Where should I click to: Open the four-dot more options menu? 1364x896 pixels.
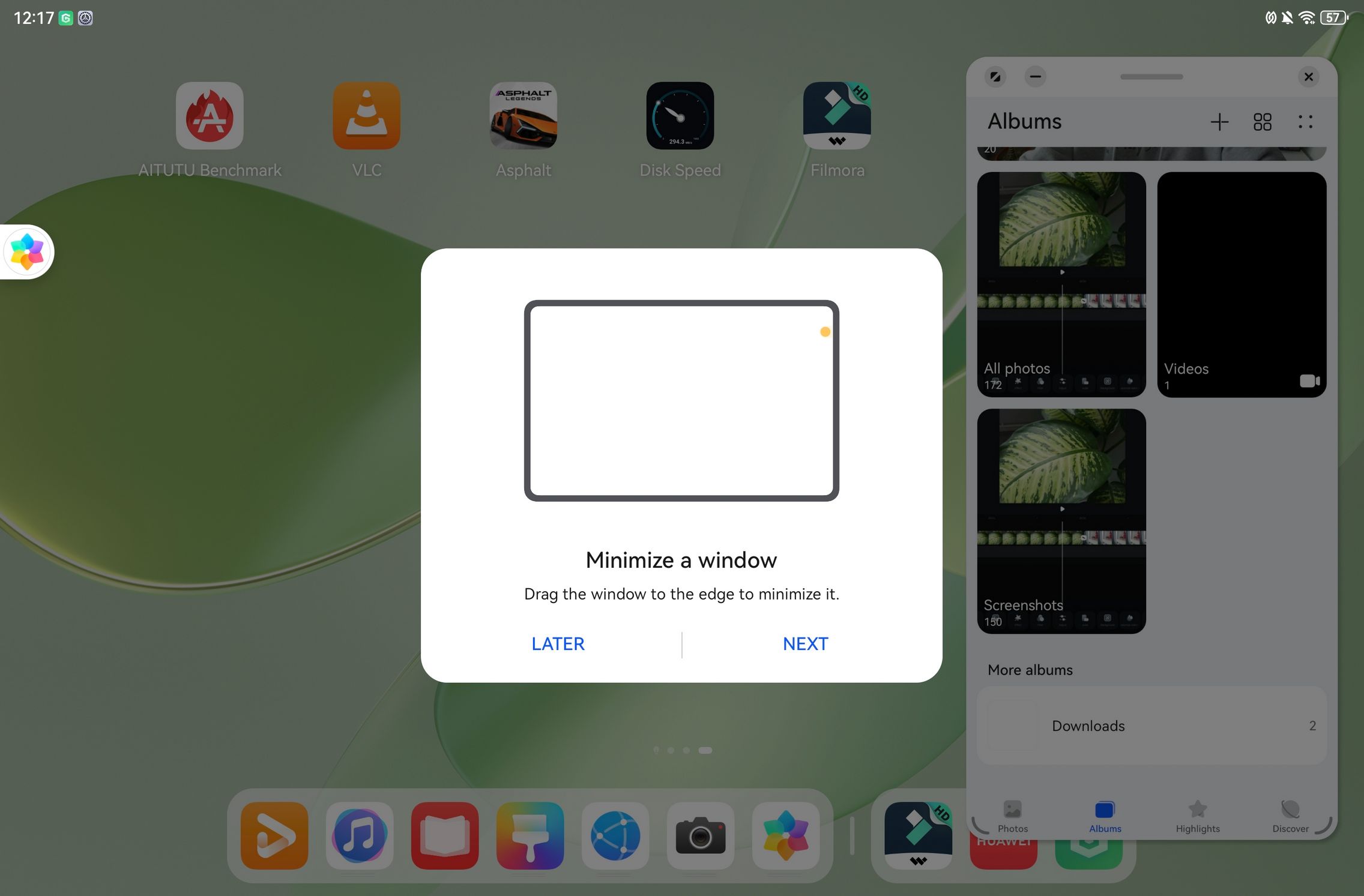tap(1305, 122)
